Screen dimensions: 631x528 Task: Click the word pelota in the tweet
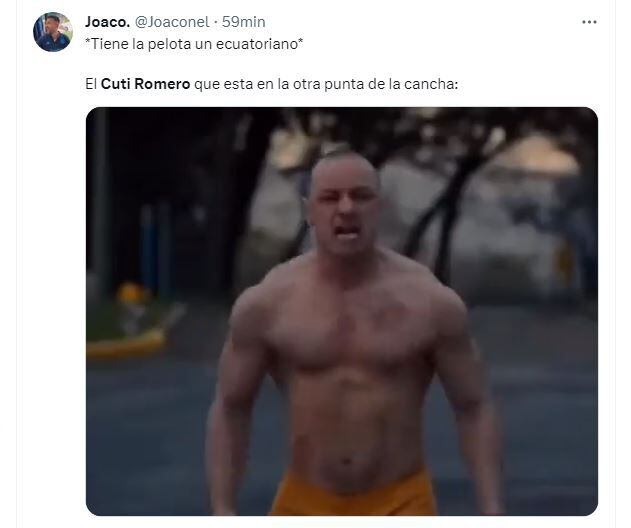point(169,44)
